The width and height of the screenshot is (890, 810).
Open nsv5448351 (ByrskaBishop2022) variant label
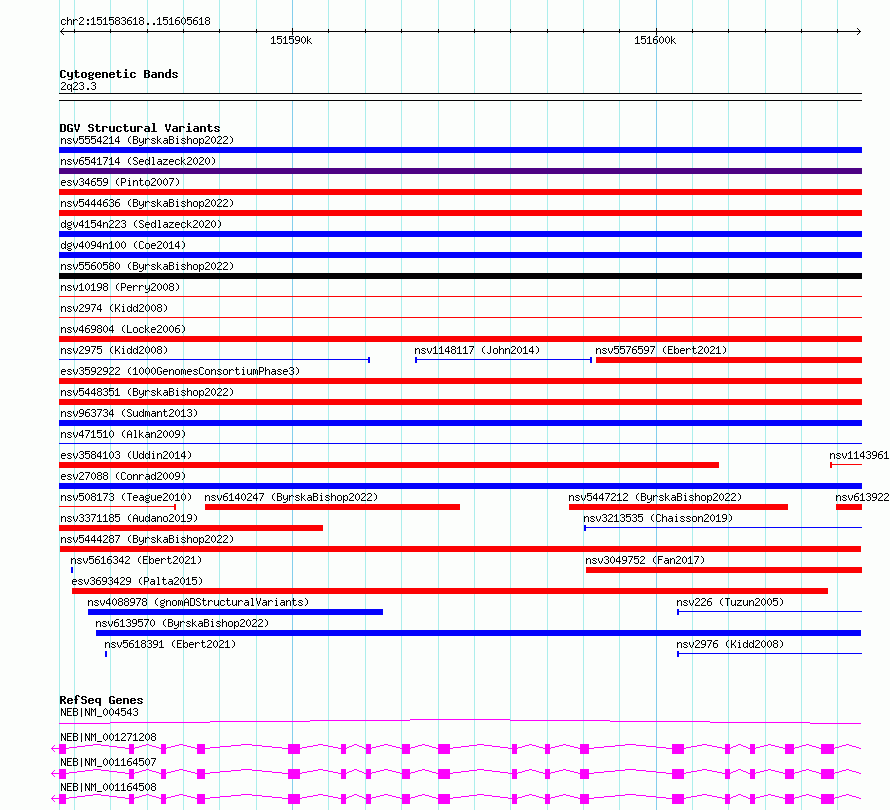click(x=147, y=392)
